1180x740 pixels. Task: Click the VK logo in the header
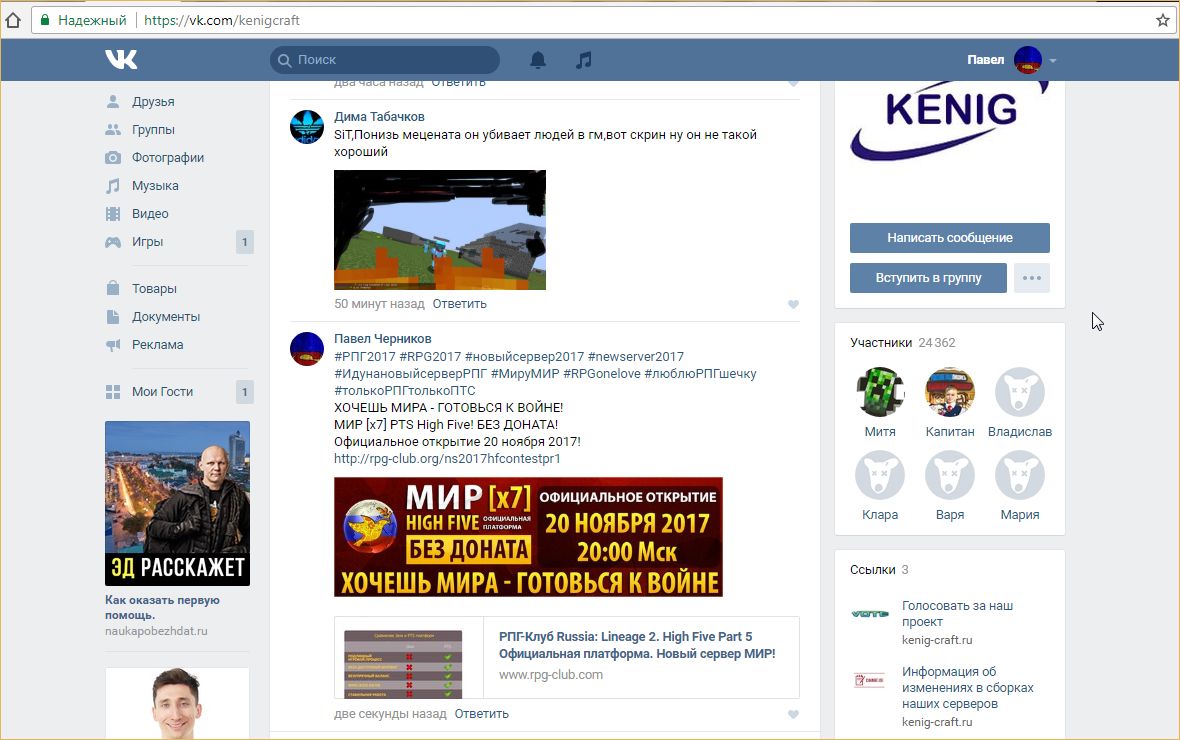point(121,60)
